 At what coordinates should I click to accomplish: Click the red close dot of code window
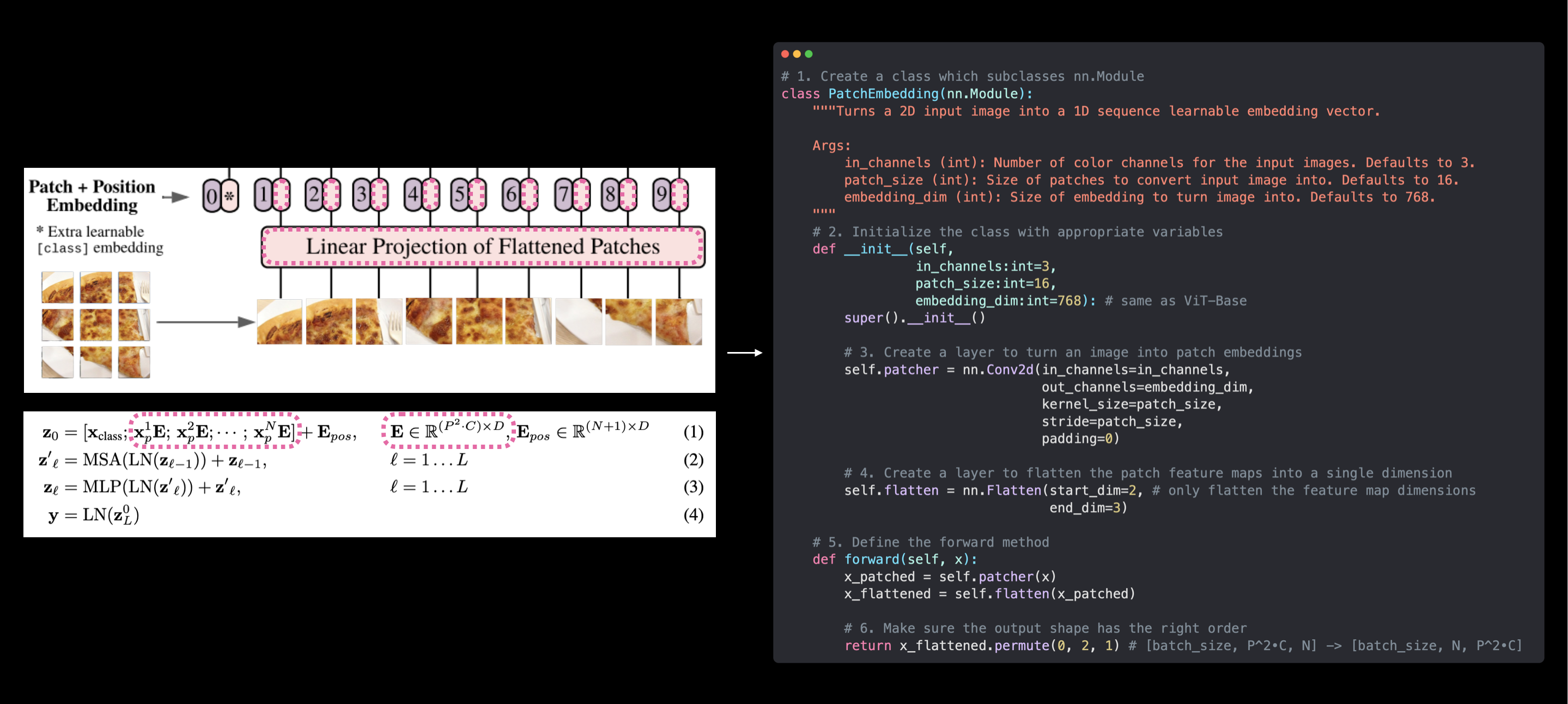tap(785, 54)
